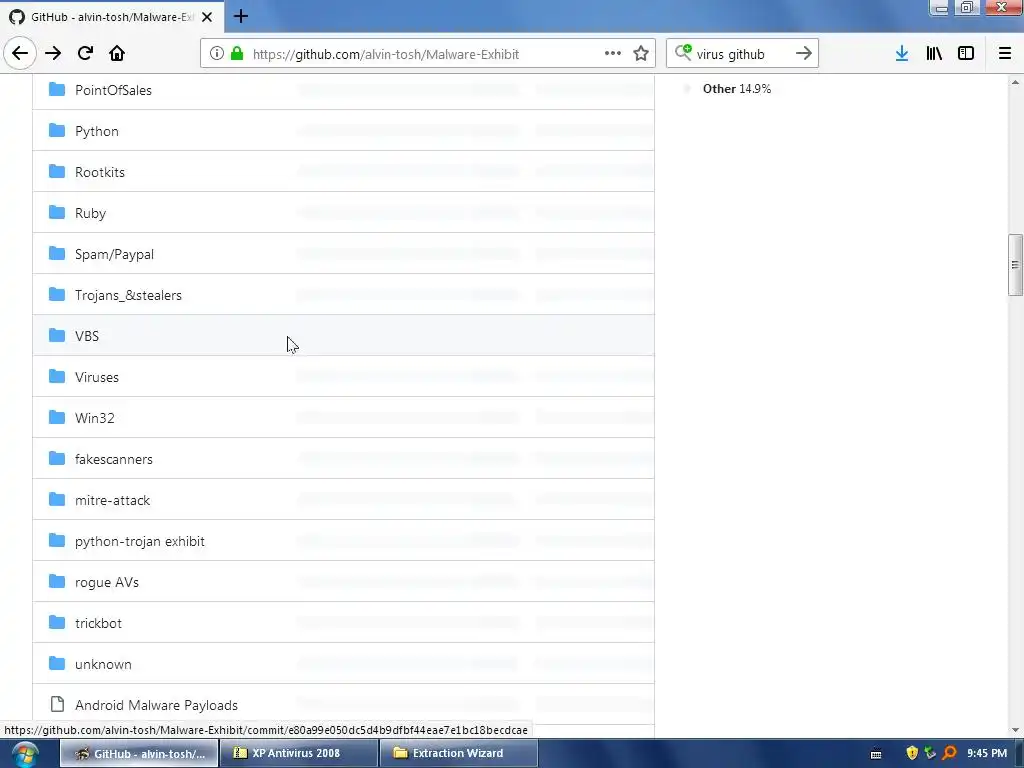1024x768 pixels.
Task: Open the VBS folder link
Action: pos(87,336)
